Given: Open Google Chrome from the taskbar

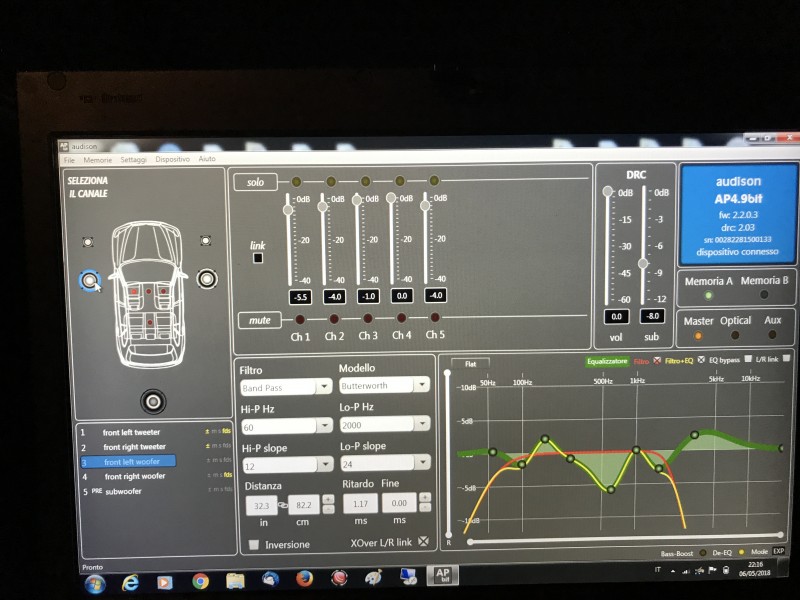Looking at the screenshot, I should 200,581.
